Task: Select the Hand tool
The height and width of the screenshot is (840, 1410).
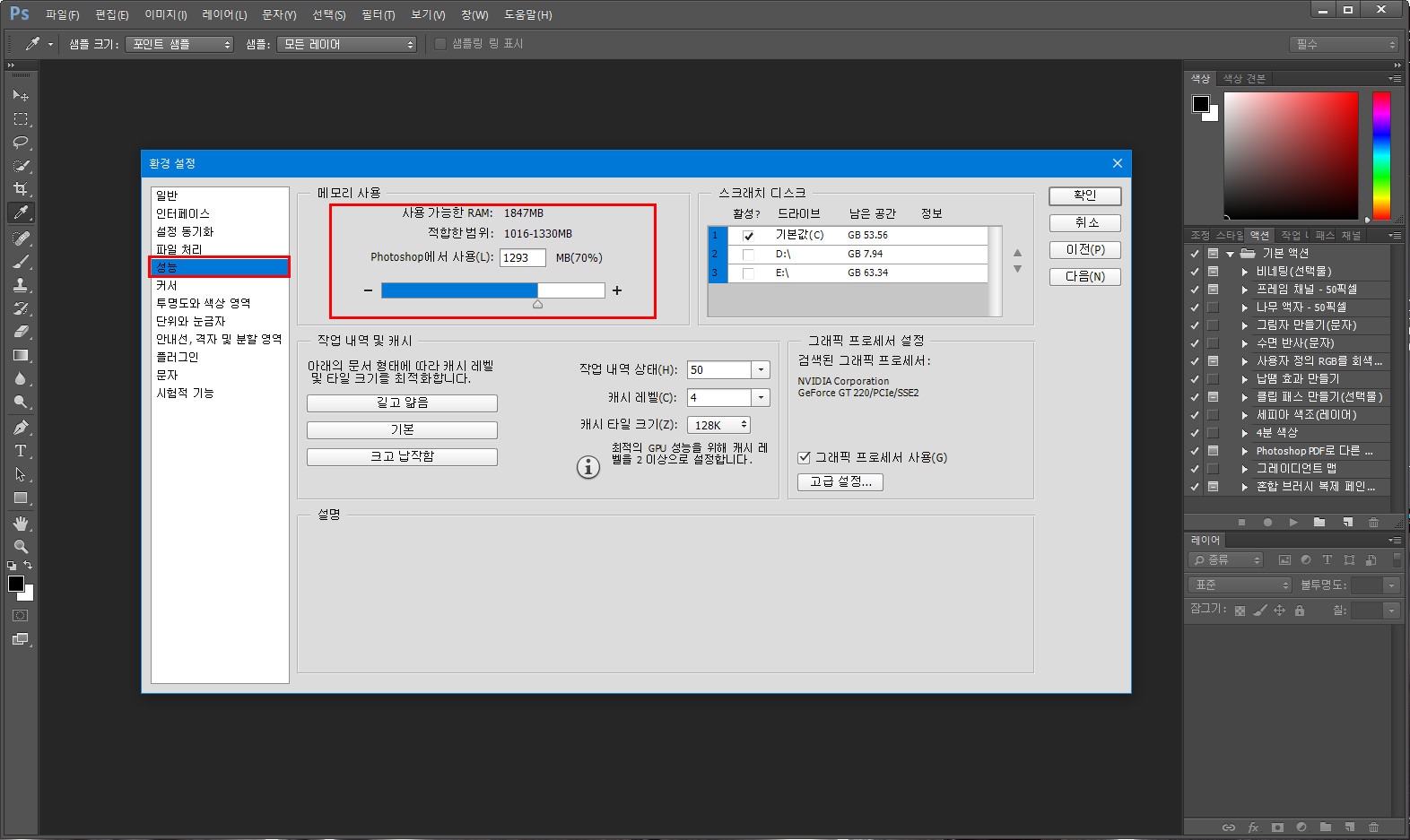Action: 21,524
